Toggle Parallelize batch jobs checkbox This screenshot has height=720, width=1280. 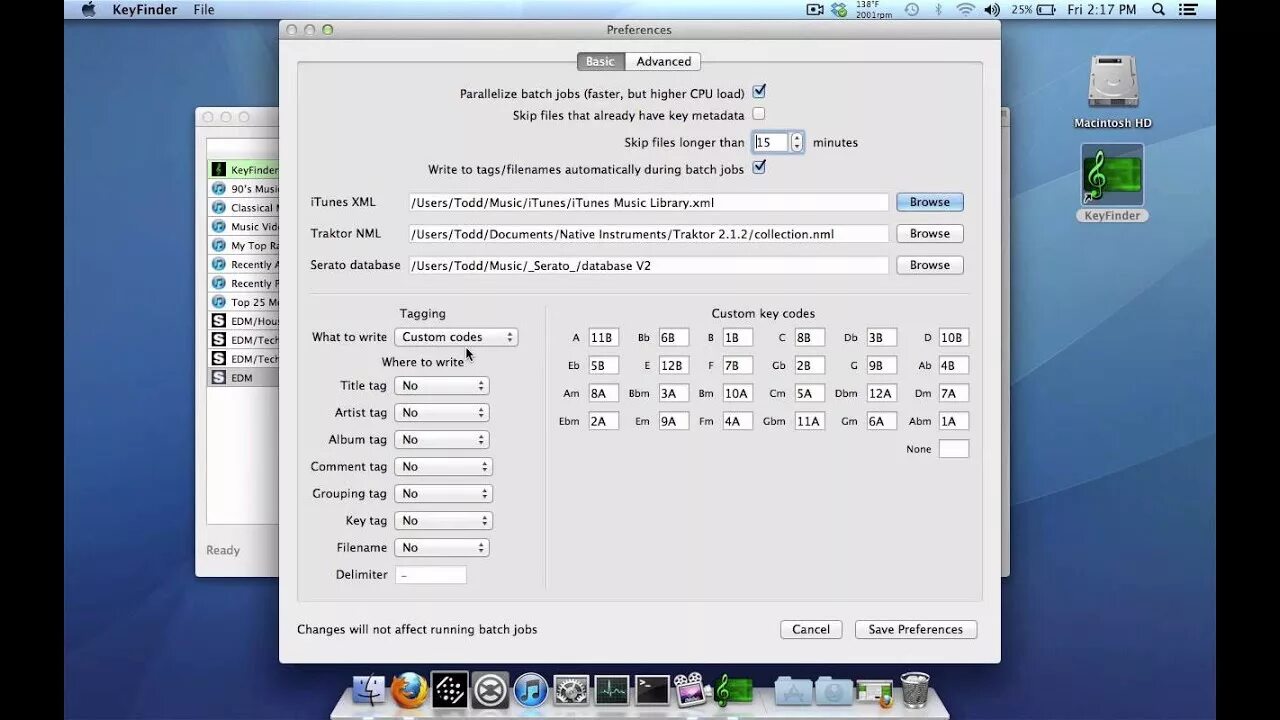coord(759,92)
